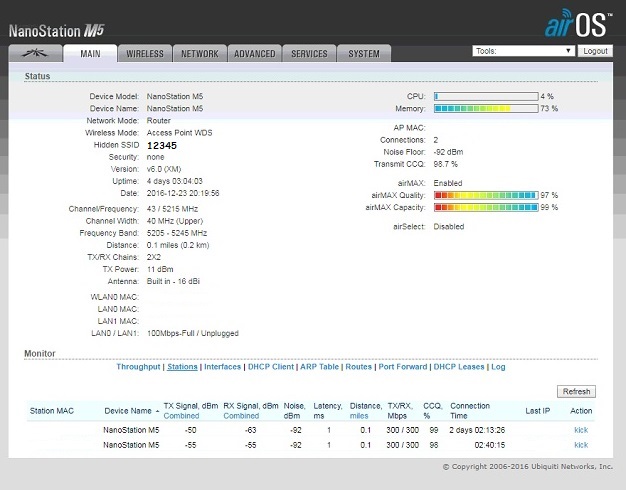Switch to the NETWORK tab
Image resolution: width=626 pixels, height=490 pixels.
(x=200, y=54)
